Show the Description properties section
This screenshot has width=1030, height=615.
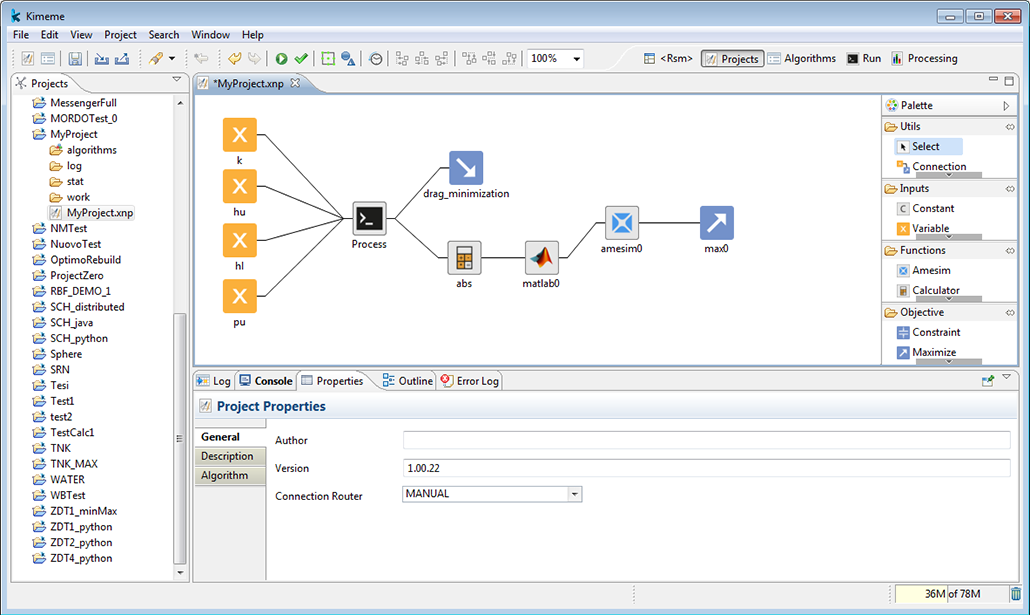[231, 456]
